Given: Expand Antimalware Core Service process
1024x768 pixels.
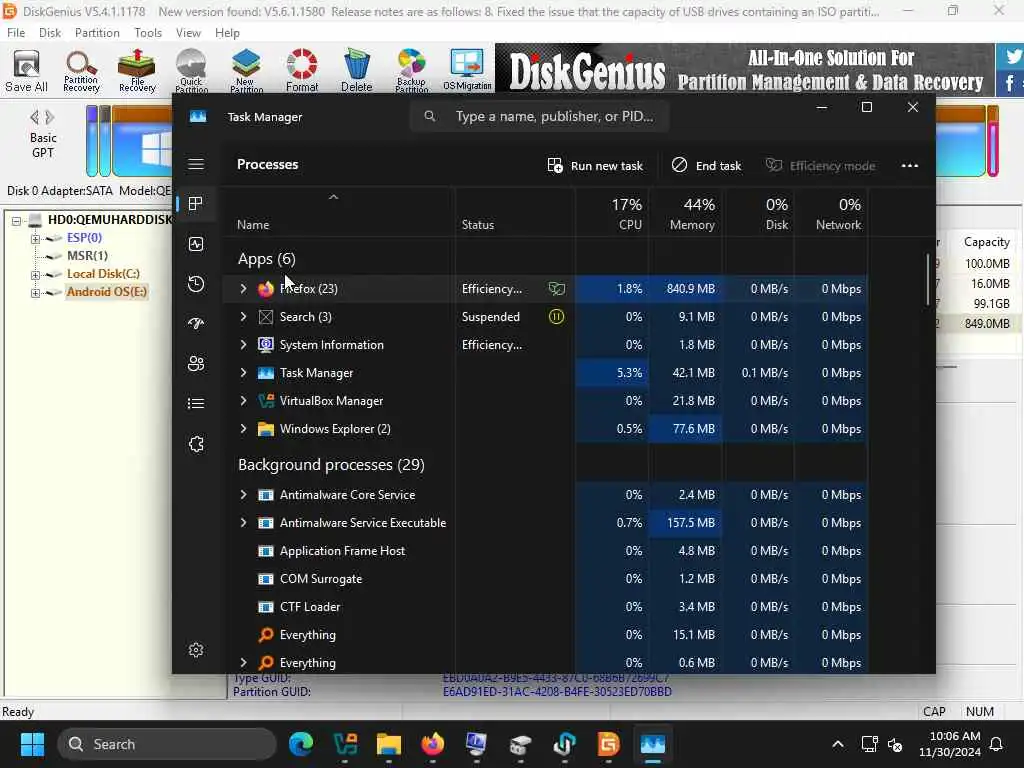Looking at the screenshot, I should pyautogui.click(x=243, y=495).
